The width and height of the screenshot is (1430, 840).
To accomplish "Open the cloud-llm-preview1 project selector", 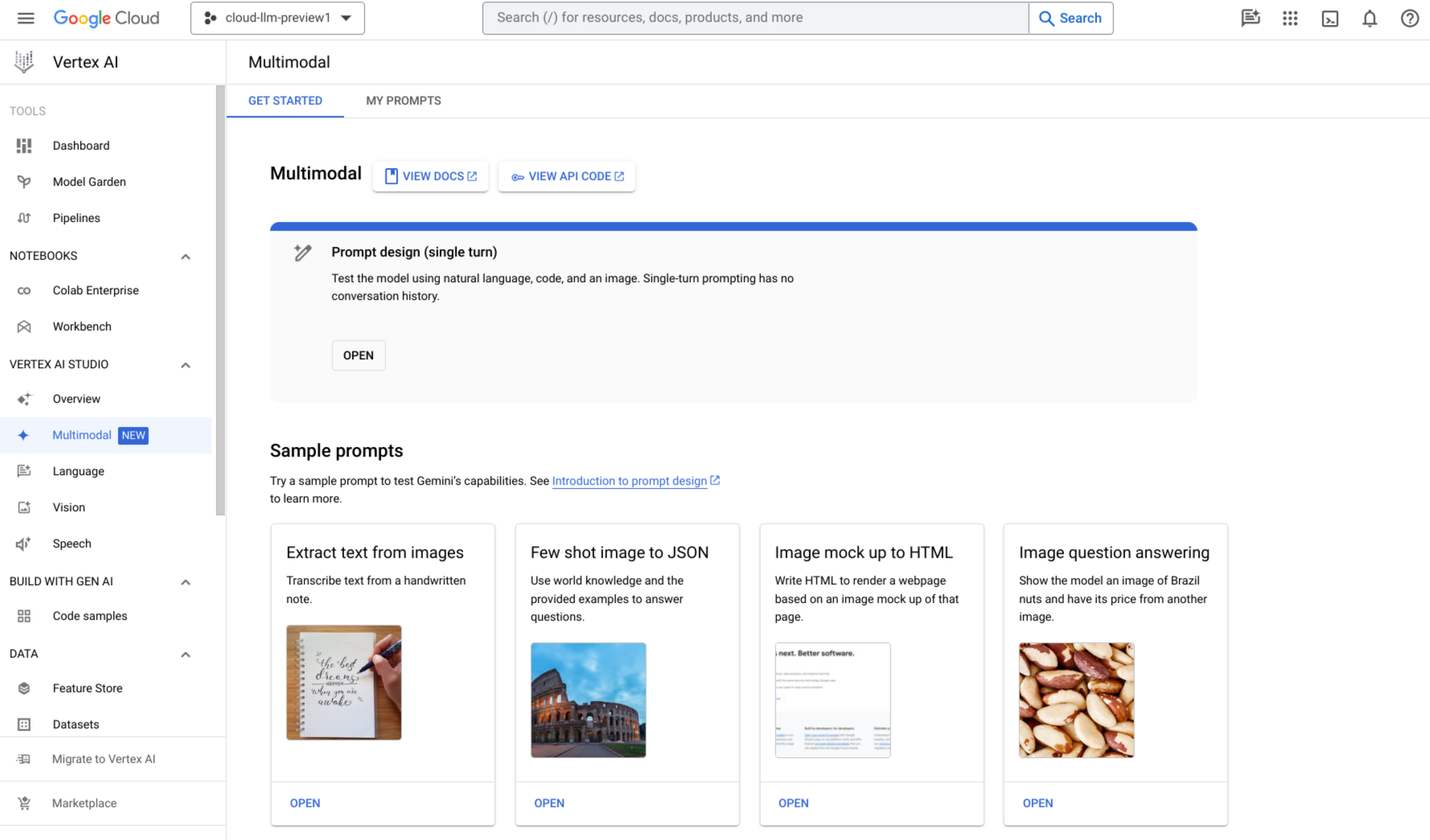I will coord(277,18).
